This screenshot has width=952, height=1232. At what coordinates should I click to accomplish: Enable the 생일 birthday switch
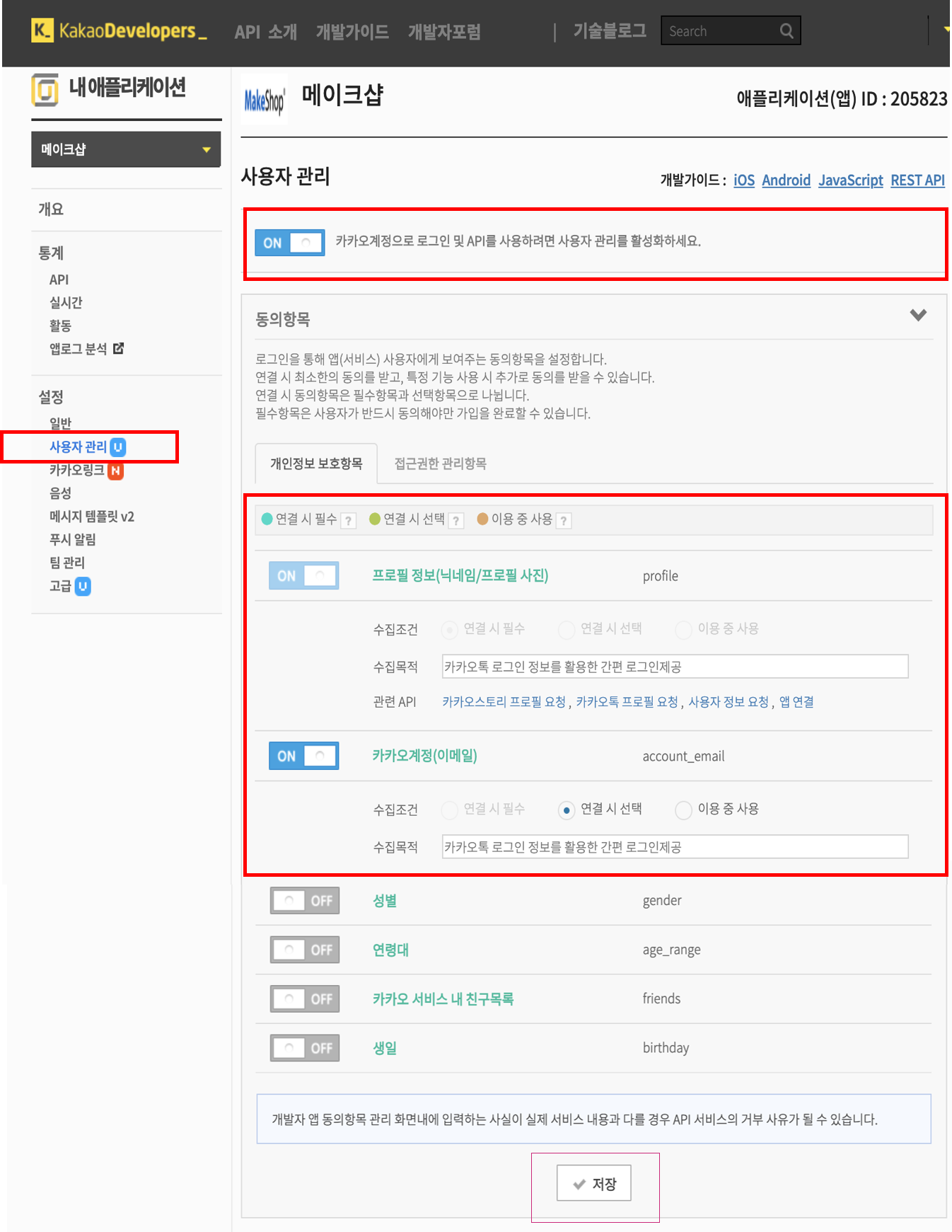coord(305,1048)
